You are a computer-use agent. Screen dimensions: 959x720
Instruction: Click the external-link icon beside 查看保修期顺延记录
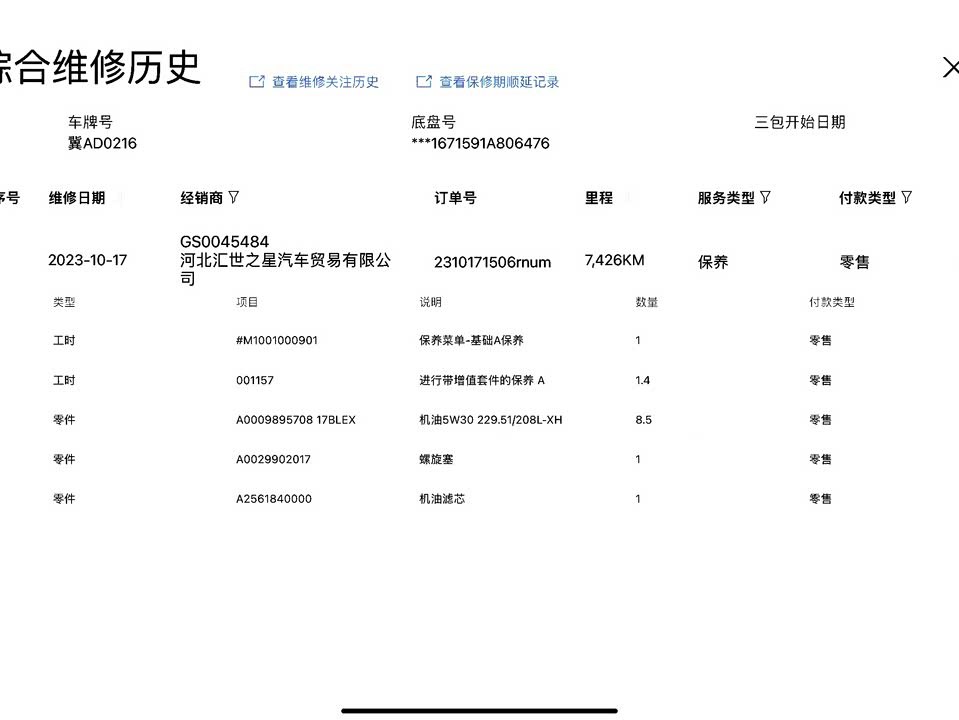[x=424, y=82]
